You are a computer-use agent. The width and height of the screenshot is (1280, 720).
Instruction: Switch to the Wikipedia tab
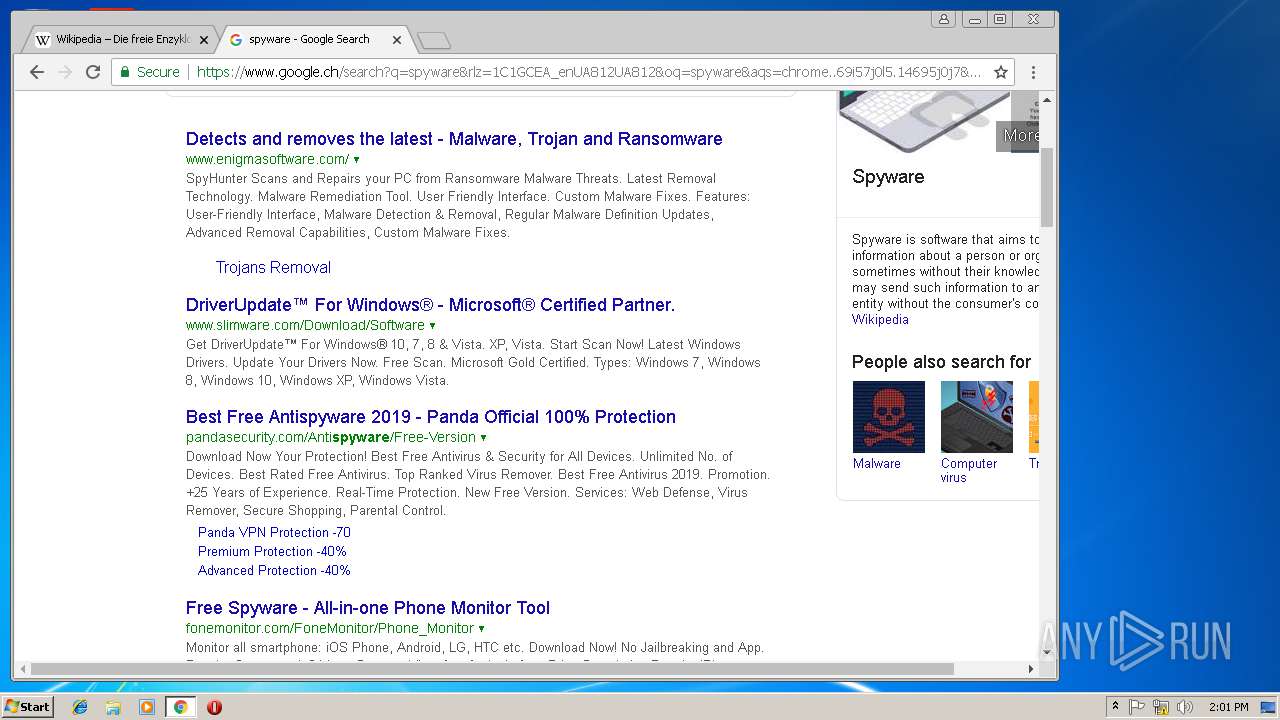tap(120, 40)
